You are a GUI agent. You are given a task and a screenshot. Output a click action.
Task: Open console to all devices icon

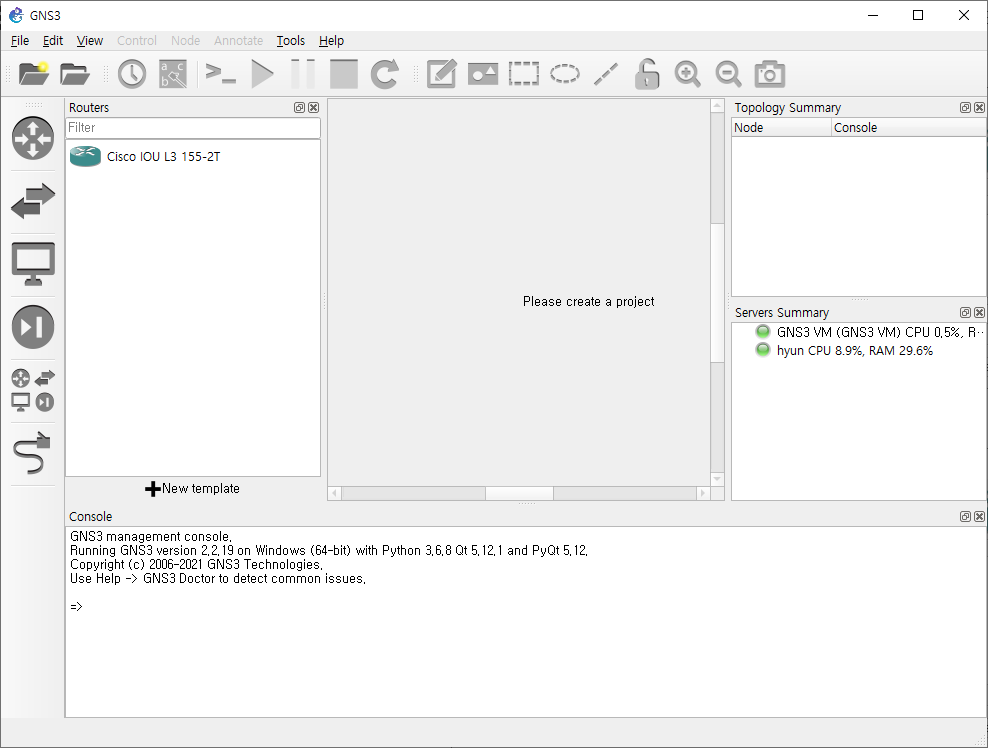(221, 74)
